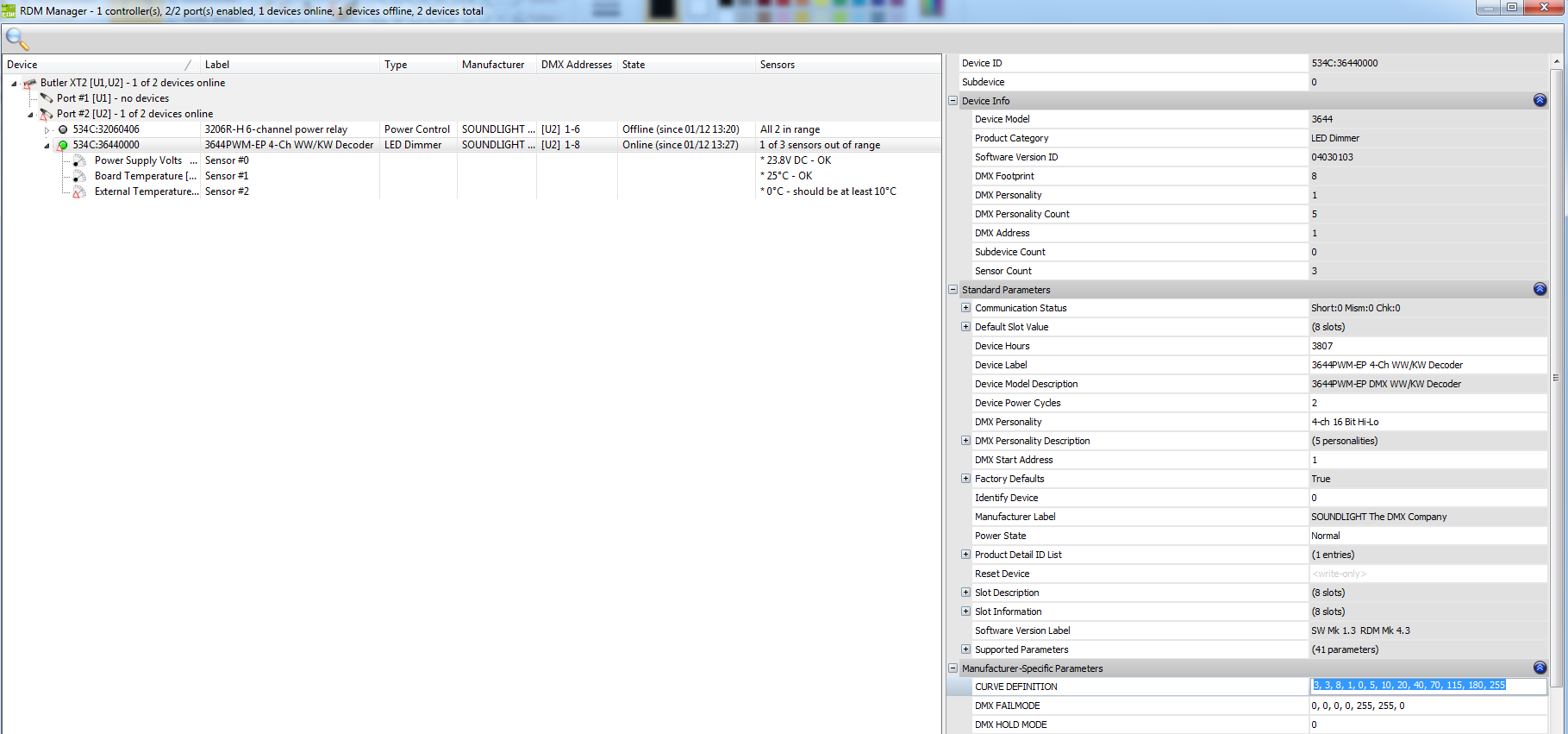Click the magnifier search devices icon
This screenshot has height=734, width=1568.
(x=17, y=39)
